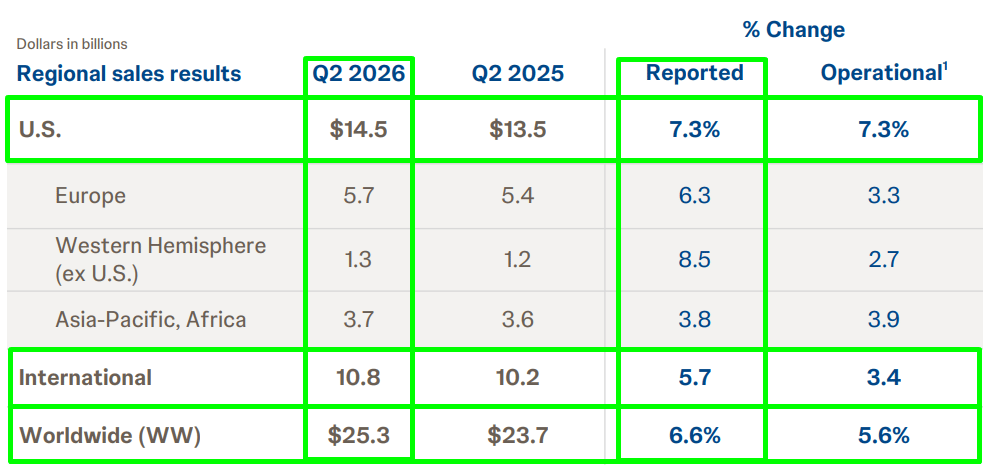Select the Western Hemisphere (ex U.S.) label
Viewport: 983px width, 467px height.
160,260
